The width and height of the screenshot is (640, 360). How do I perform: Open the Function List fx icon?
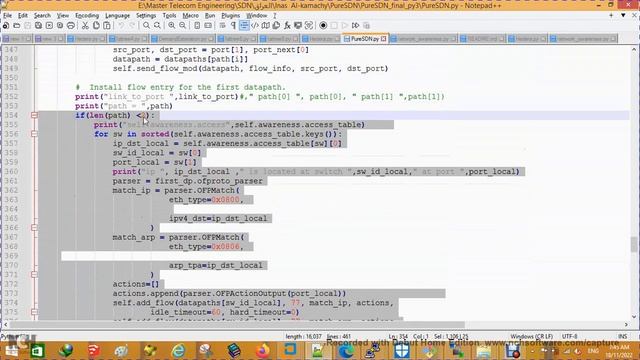pyautogui.click(x=287, y=25)
